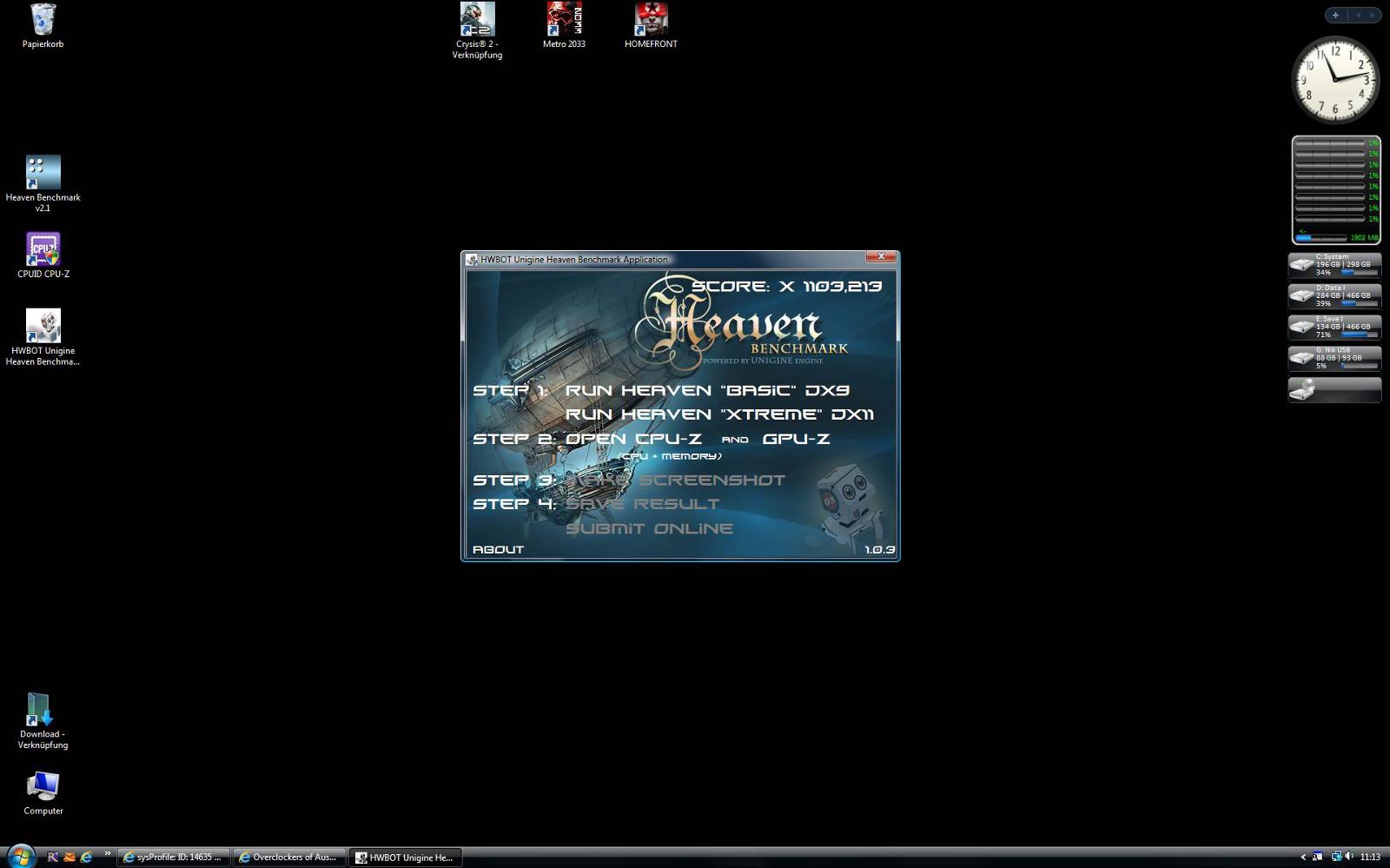Select the HWBOT Unigine Heaven desktop shortcut

click(43, 338)
